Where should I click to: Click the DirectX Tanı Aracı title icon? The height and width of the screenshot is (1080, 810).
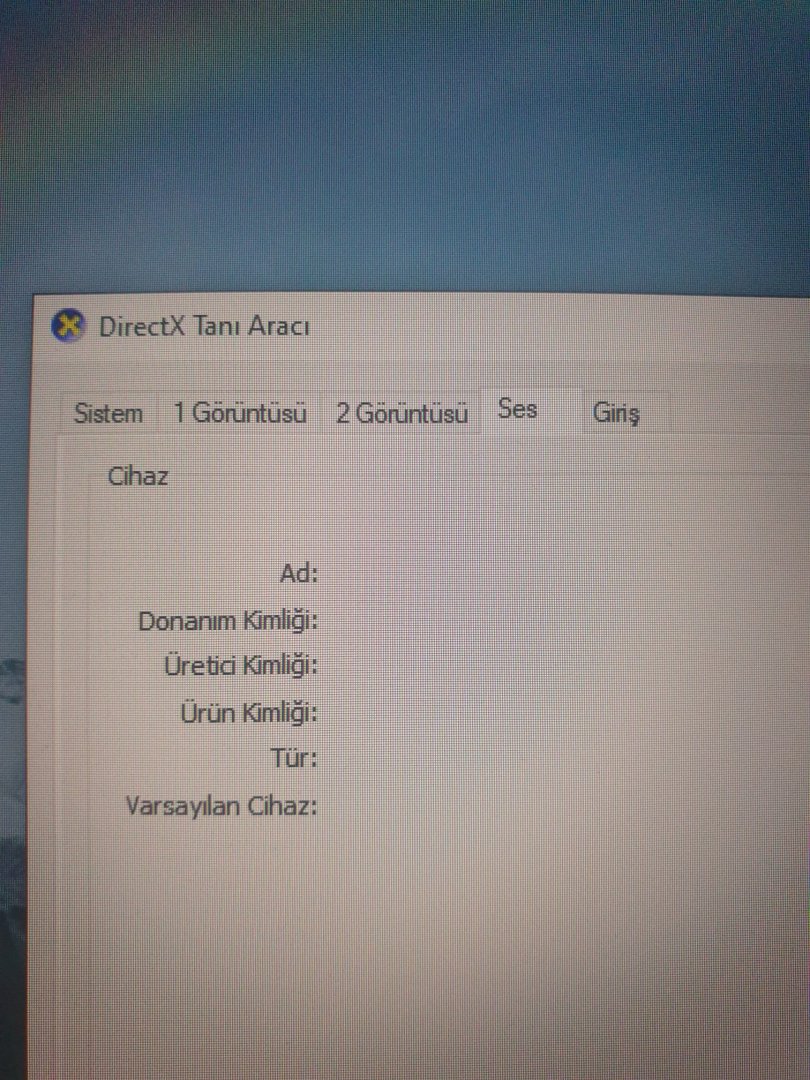(68, 325)
